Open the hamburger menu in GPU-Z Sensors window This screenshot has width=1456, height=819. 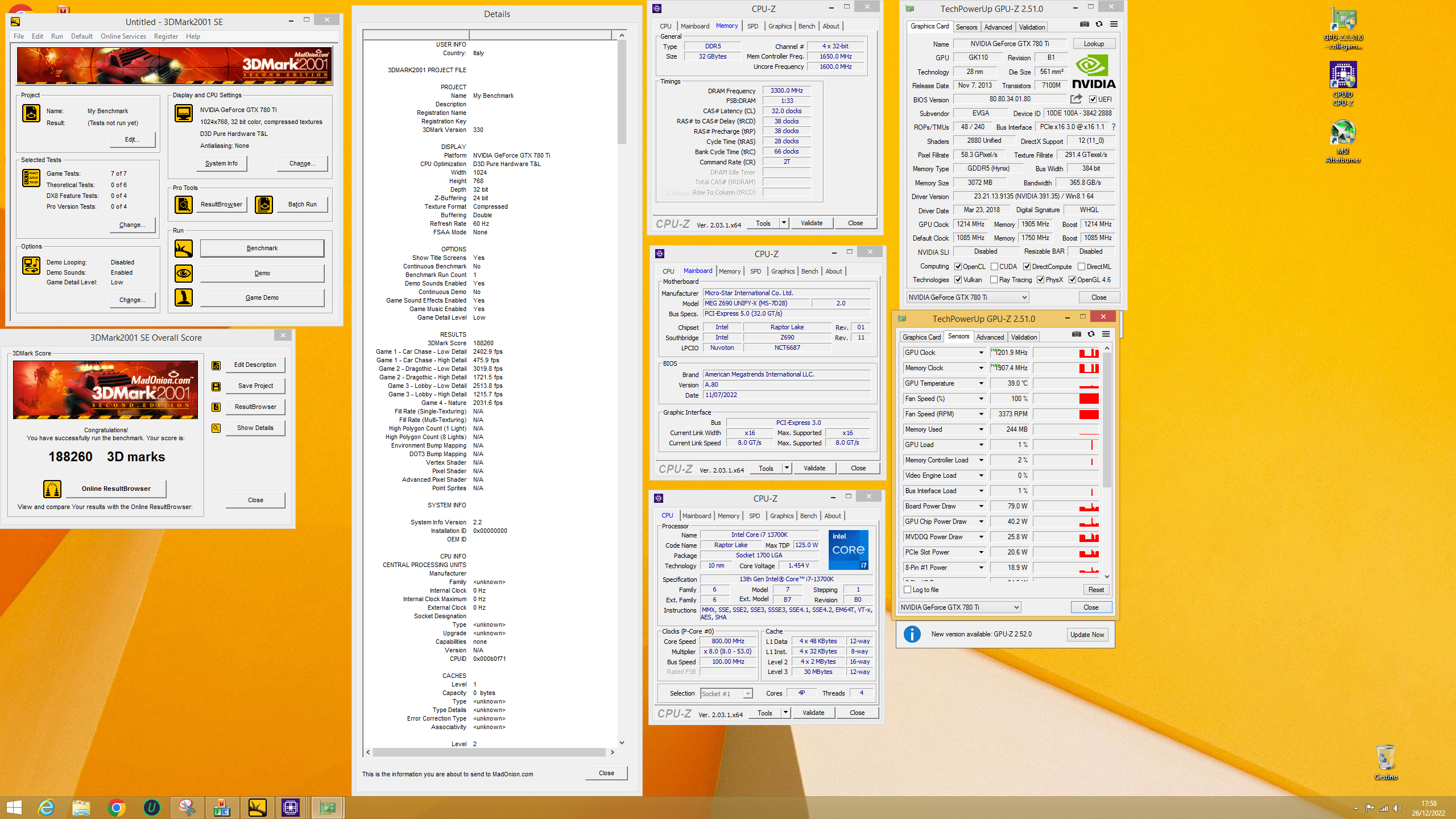coord(1106,334)
